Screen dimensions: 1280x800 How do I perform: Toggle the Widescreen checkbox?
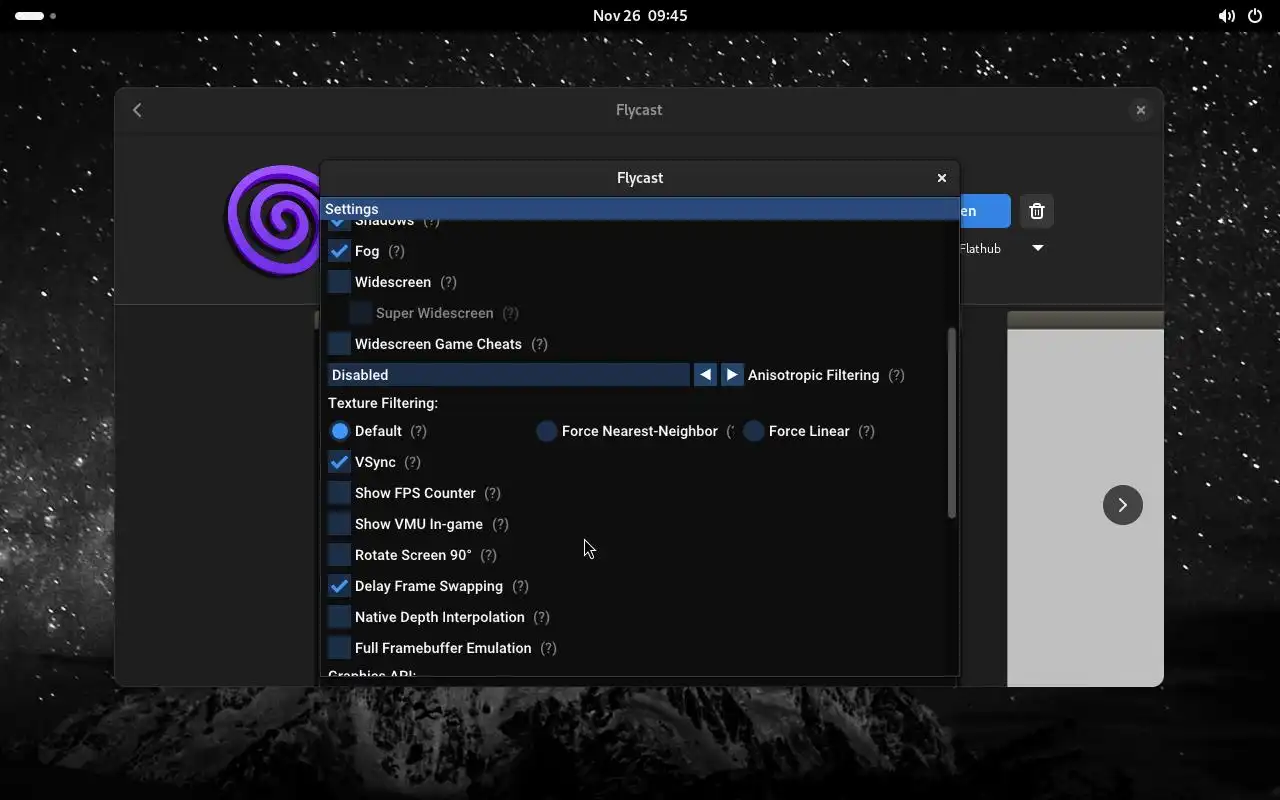[x=339, y=282]
